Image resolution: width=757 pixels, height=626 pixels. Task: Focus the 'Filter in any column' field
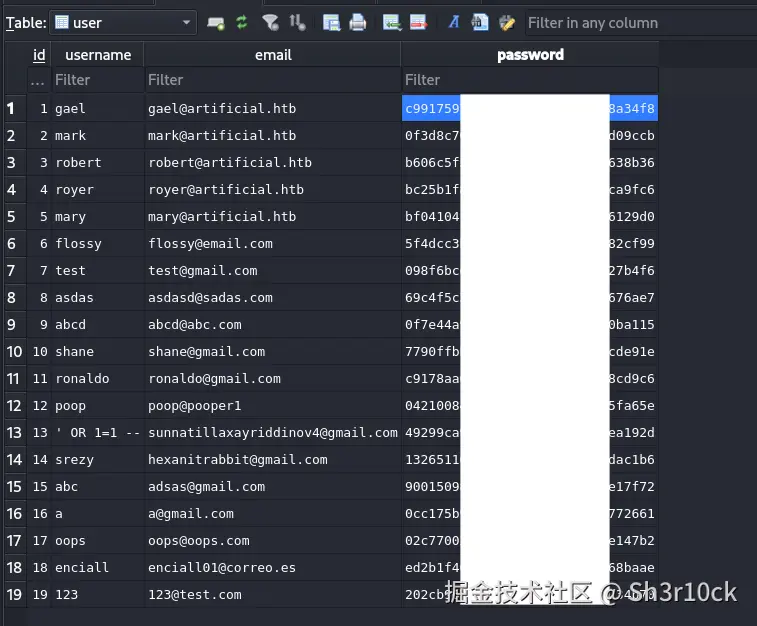641,23
